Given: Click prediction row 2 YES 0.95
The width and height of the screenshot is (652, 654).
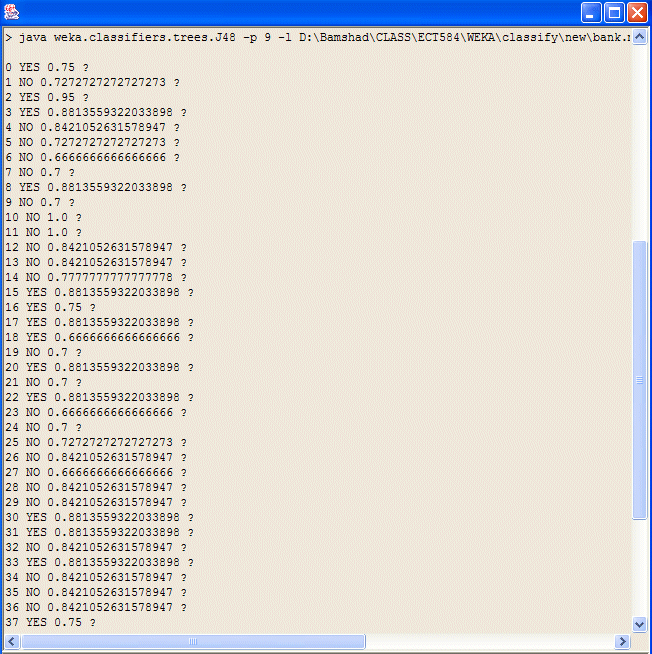Looking at the screenshot, I should [x=50, y=97].
